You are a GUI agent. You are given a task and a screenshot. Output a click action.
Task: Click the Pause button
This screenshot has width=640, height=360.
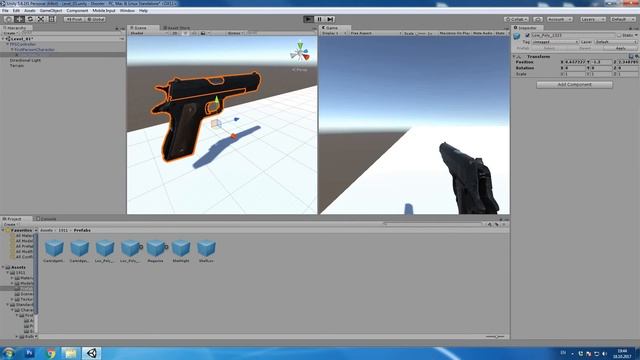pyautogui.click(x=320, y=19)
